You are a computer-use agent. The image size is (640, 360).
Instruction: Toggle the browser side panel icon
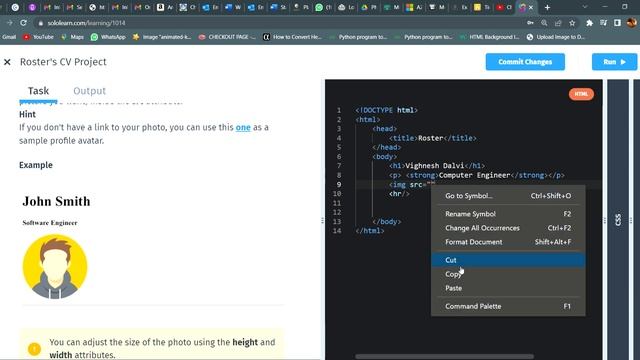pyautogui.click(x=618, y=23)
